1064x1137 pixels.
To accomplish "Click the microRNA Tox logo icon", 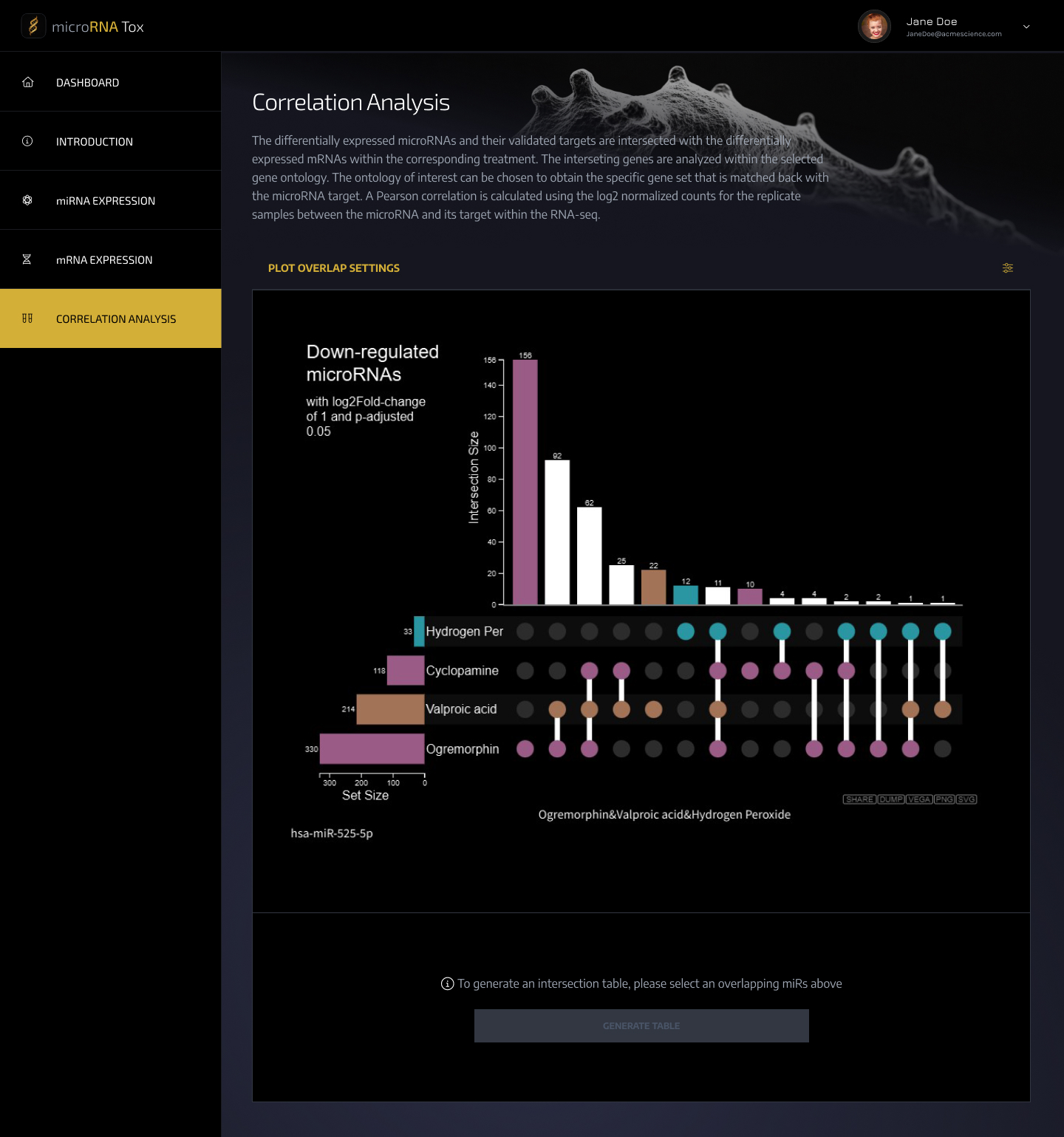I will pos(33,27).
